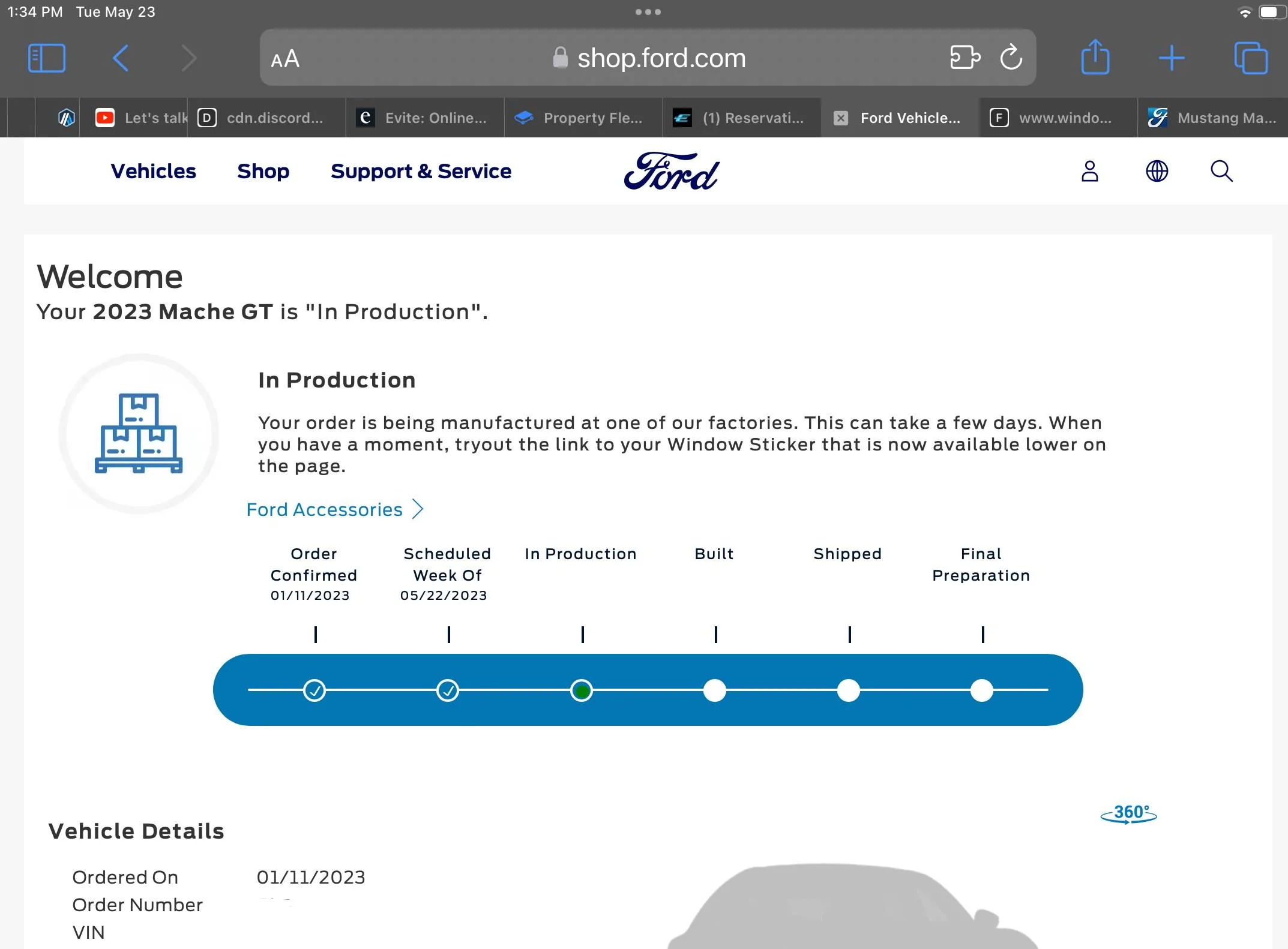Select the Scheduled Week Of checkmark step
This screenshot has width=1288, height=949.
448,690
